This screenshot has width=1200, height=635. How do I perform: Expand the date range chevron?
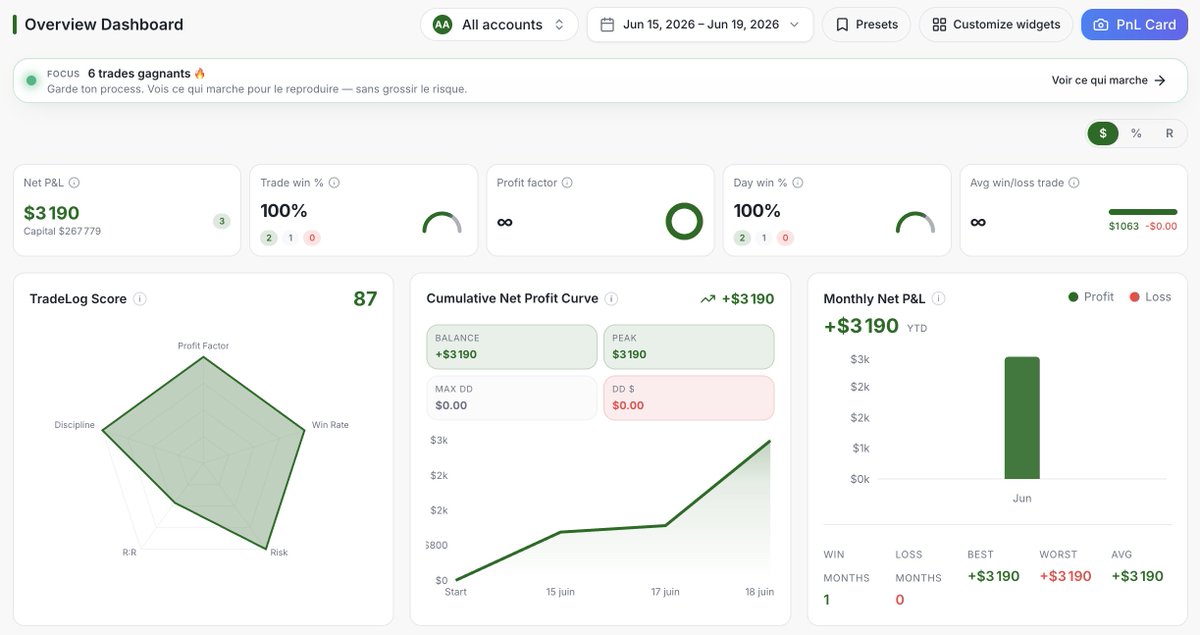point(794,24)
